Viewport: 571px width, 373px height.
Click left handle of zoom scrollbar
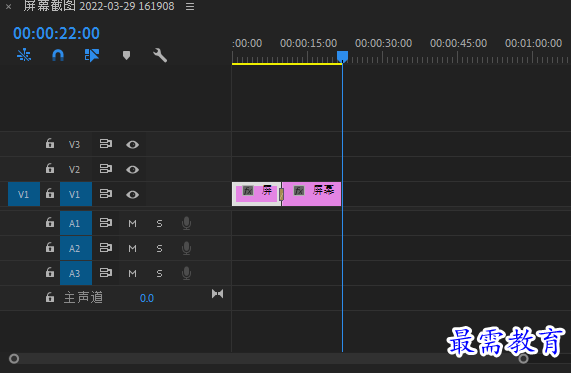click(14, 359)
